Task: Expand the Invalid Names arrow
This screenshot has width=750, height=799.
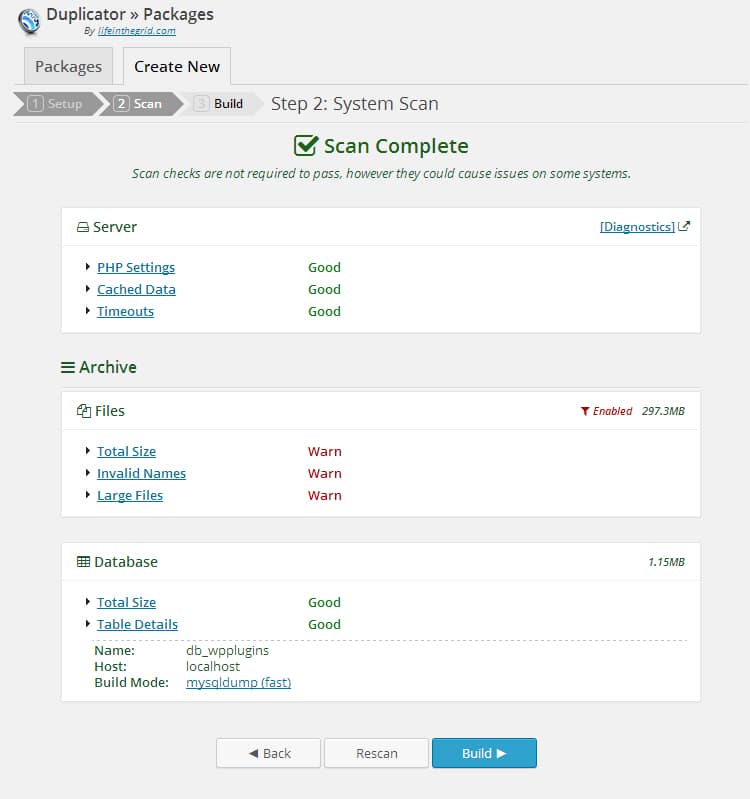Action: (x=88, y=473)
